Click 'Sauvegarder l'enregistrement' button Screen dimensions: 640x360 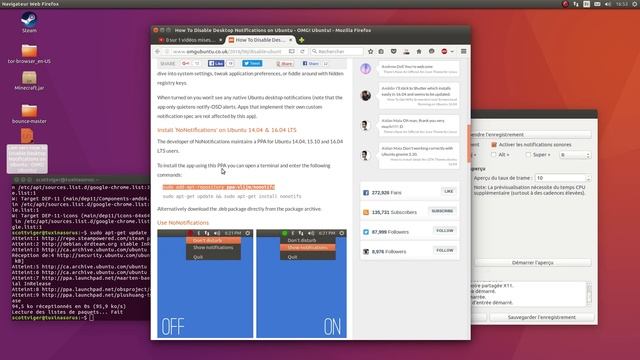(542, 317)
